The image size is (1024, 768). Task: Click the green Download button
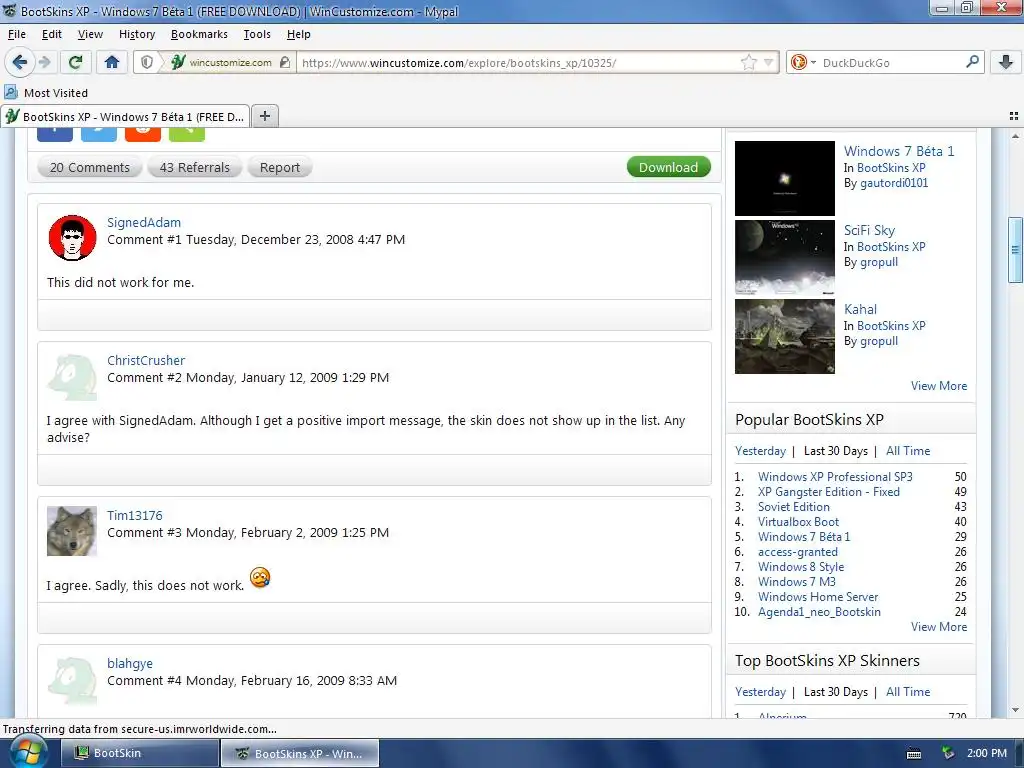668,167
